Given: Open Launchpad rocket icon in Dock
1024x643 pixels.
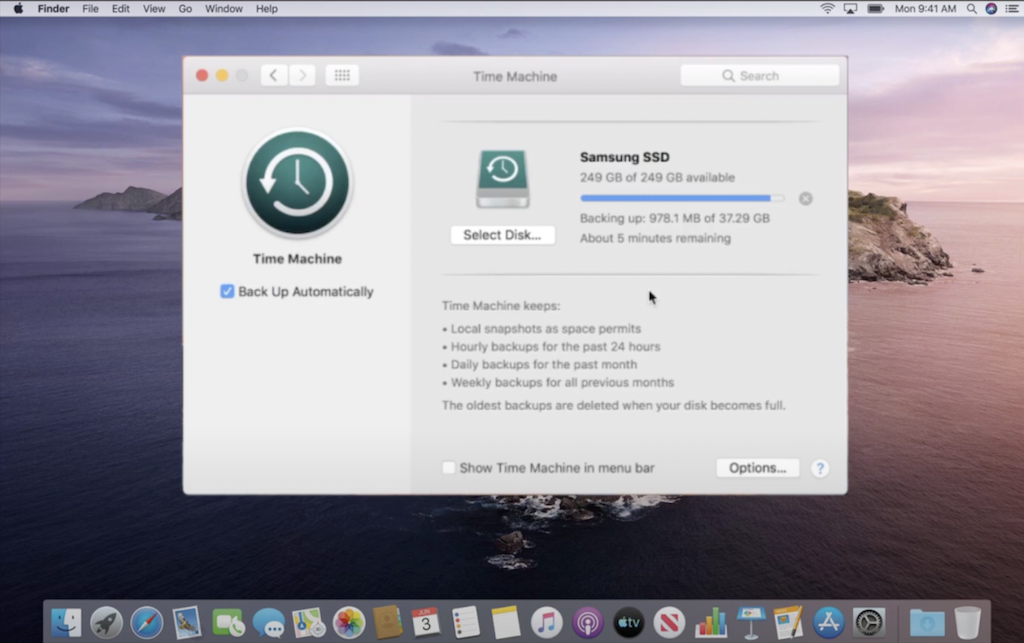Looking at the screenshot, I should (x=106, y=622).
